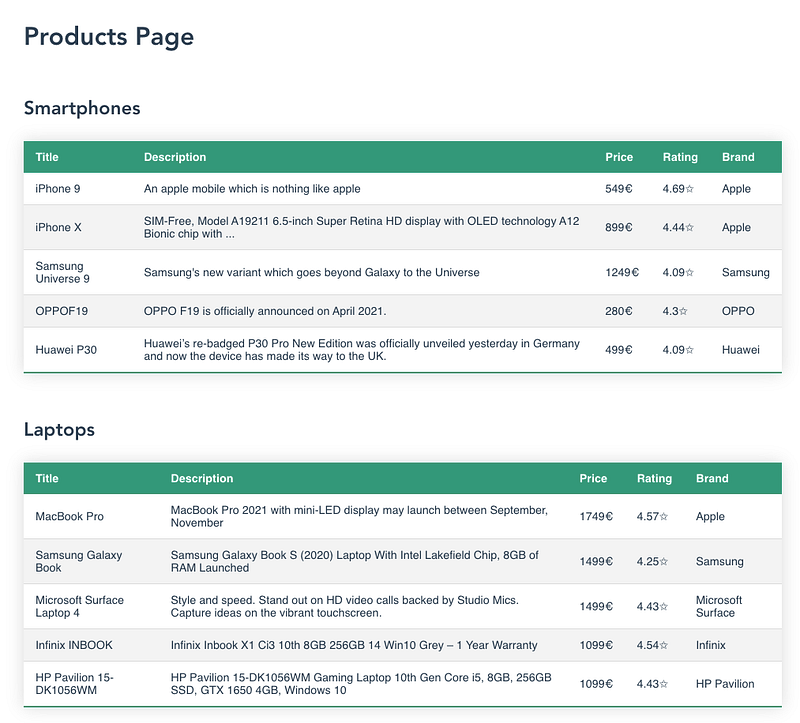Click Apple brand in iPhone X row
This screenshot has width=800, height=723.
(736, 228)
